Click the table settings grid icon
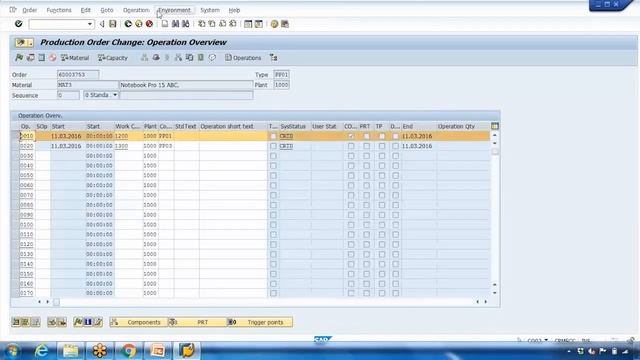Screen dimensions: 640x360 tap(495, 126)
